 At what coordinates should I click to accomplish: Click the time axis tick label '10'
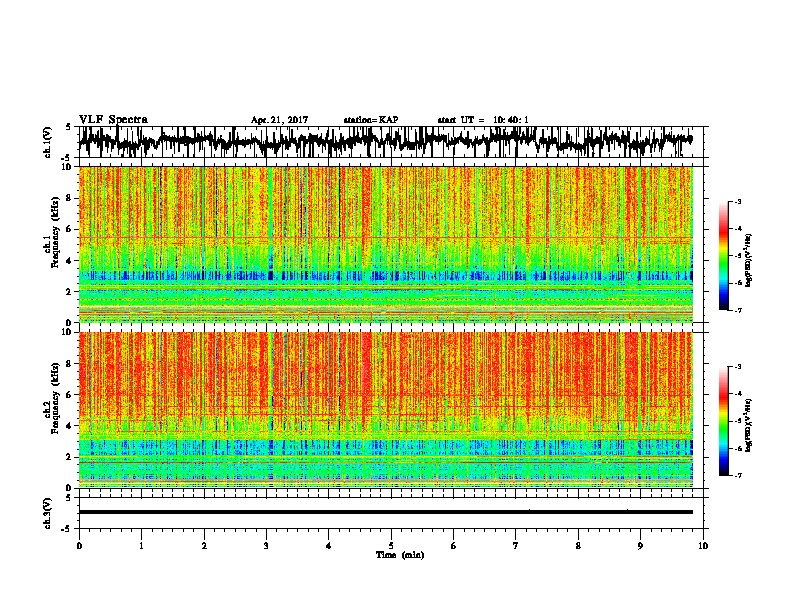click(703, 546)
